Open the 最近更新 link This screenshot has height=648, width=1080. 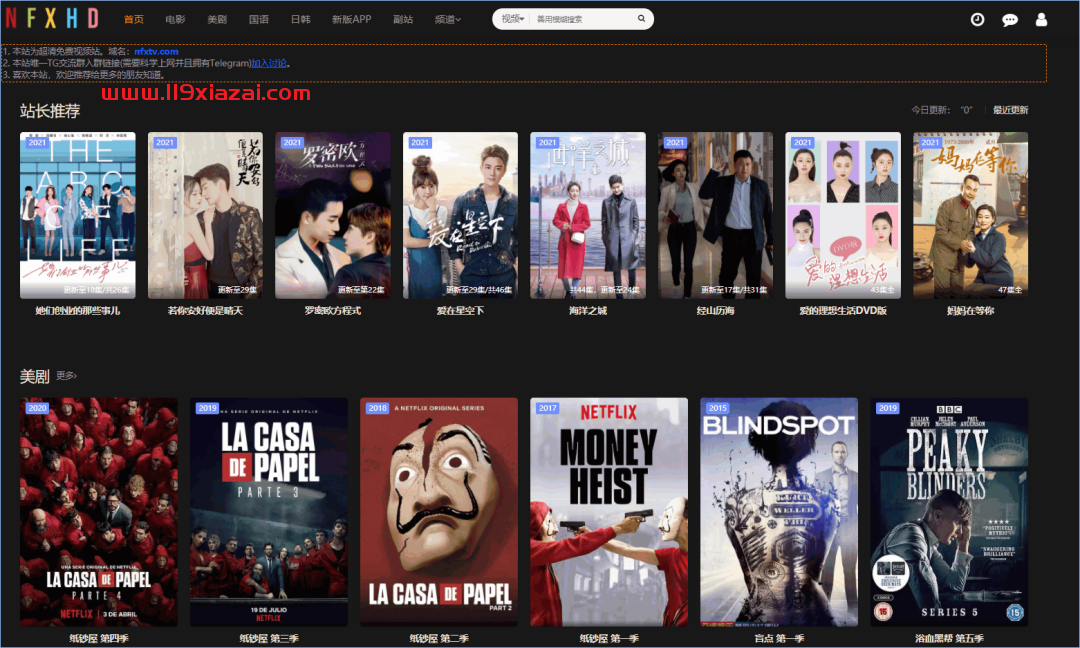(x=1010, y=110)
